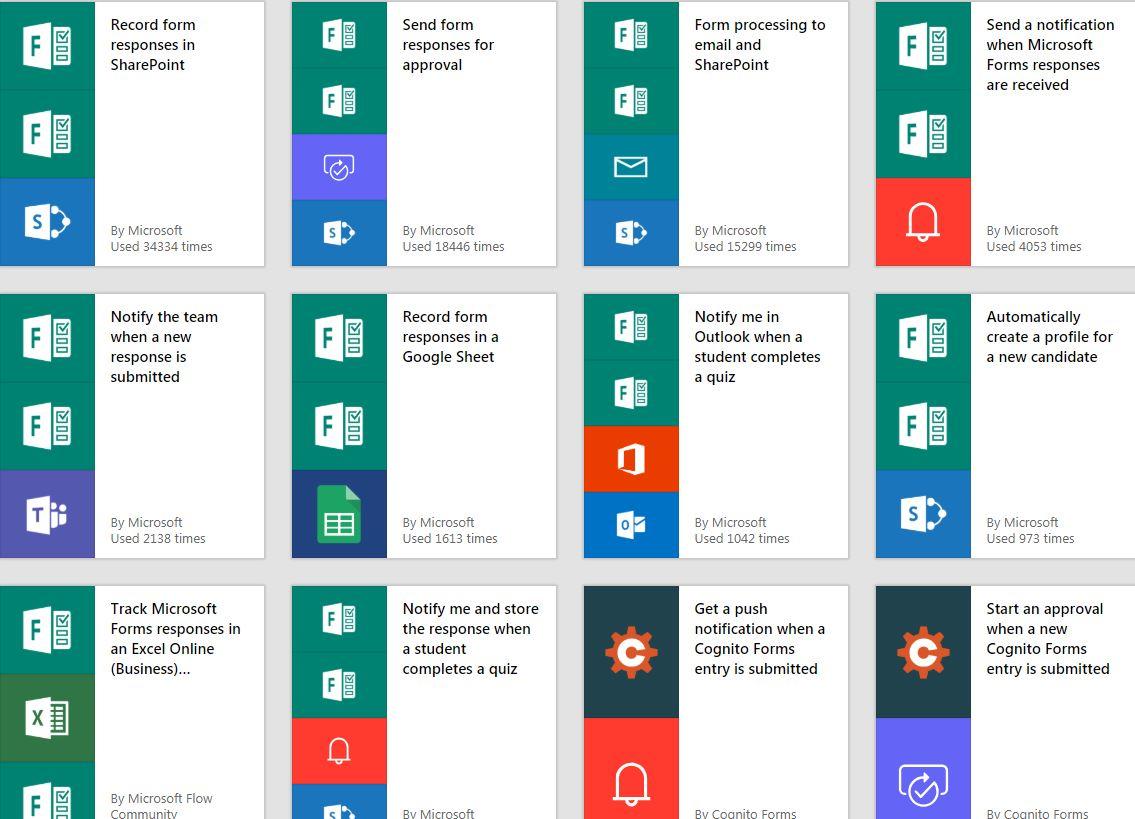The height and width of the screenshot is (819, 1135).
Task: Select the notification bell icon in the notification template
Action: pos(922,222)
